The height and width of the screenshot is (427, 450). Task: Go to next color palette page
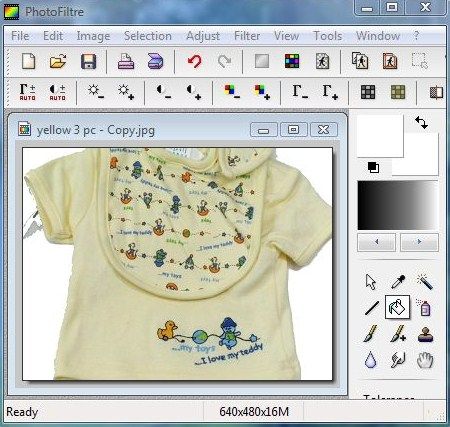tap(419, 242)
